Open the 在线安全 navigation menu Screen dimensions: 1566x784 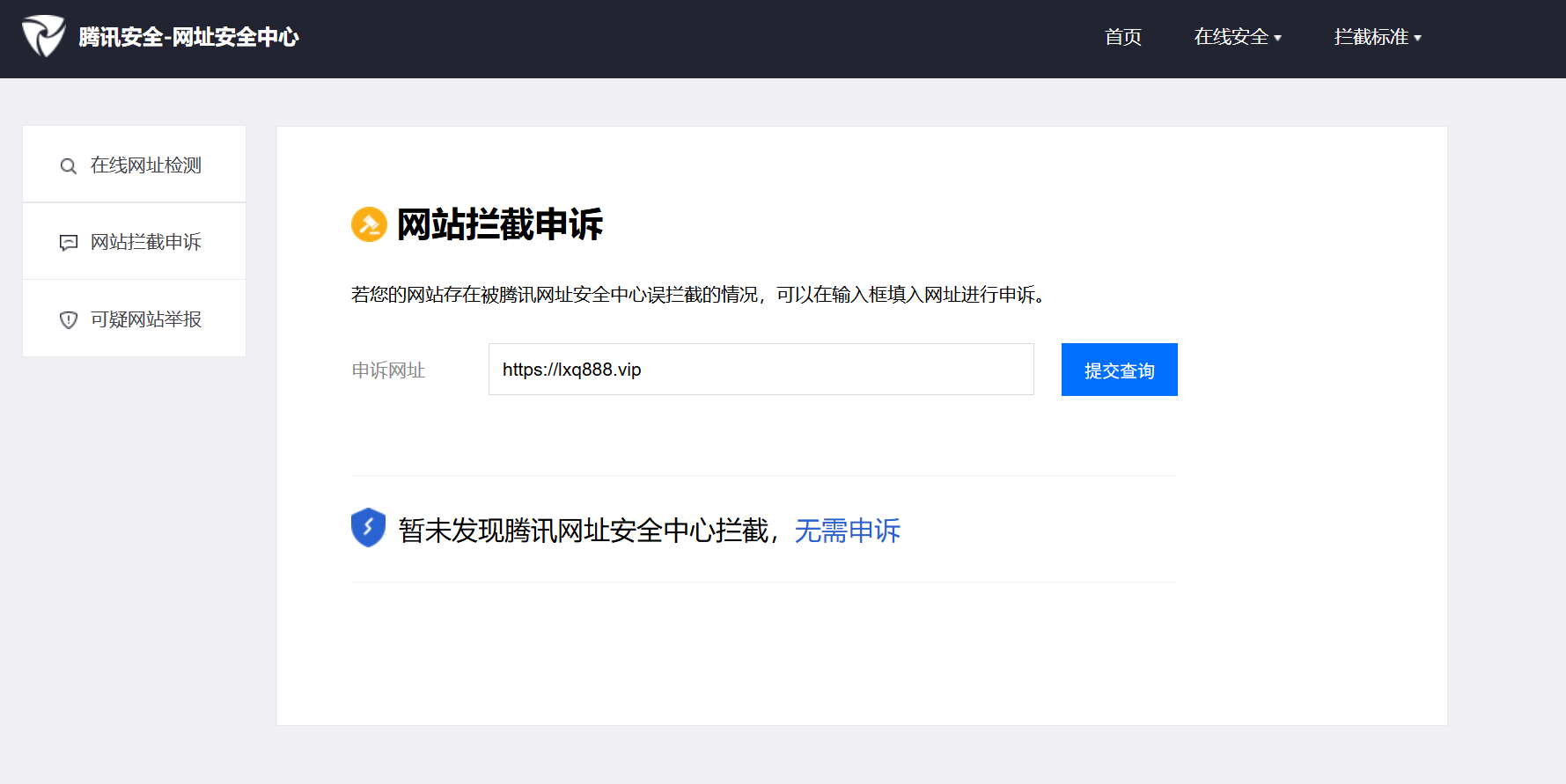(x=1238, y=37)
